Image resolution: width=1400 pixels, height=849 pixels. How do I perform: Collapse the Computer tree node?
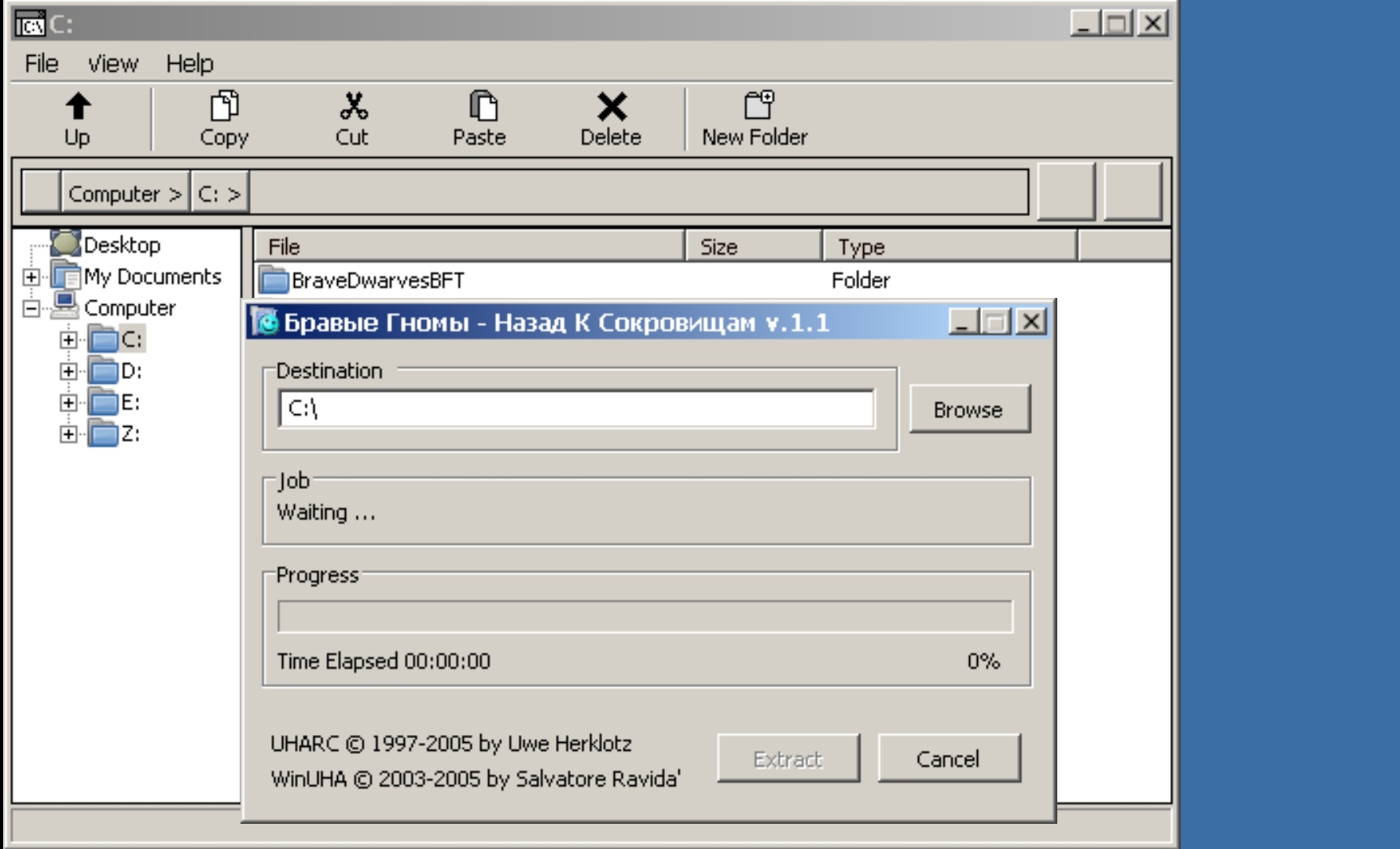(31, 308)
